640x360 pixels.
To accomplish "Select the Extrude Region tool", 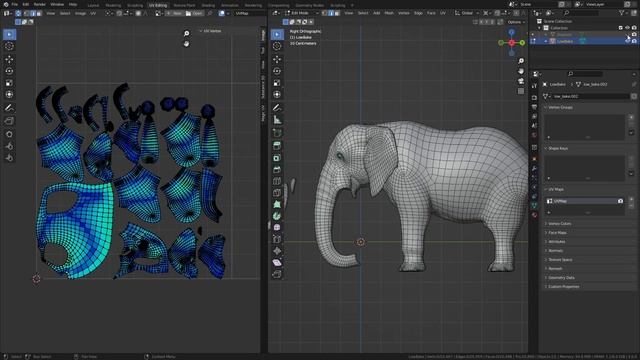I will click(277, 146).
